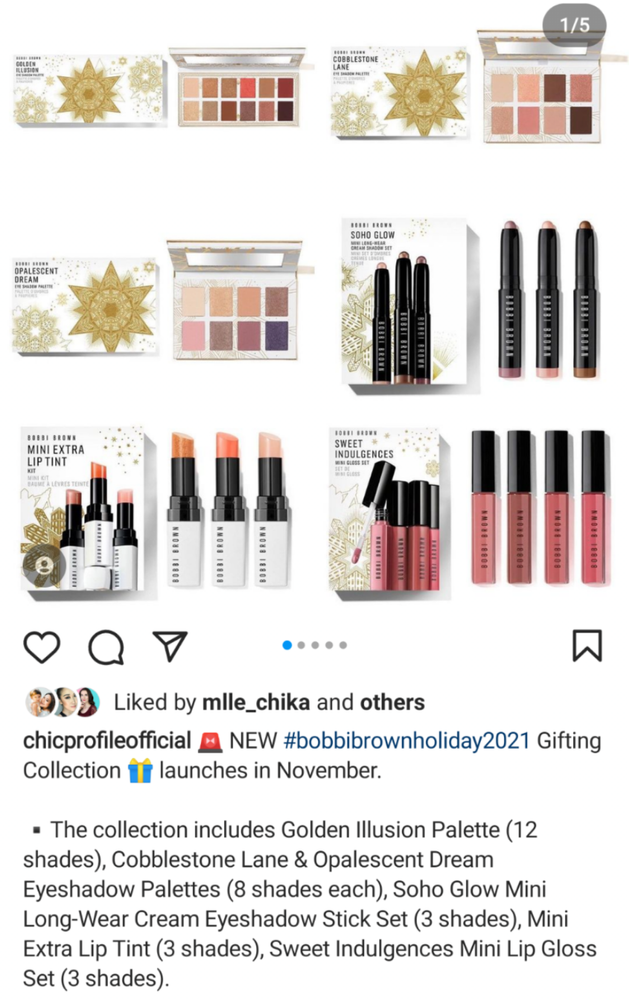Select the purple shade in Opalescent Dream palette
The height and width of the screenshot is (999, 629).
(x=277, y=335)
